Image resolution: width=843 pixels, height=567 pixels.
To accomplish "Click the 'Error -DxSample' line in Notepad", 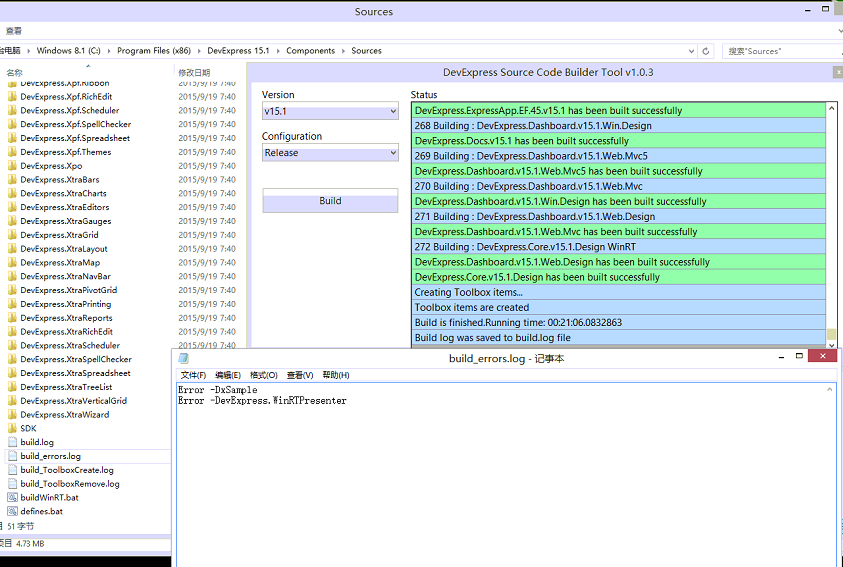I will click(x=218, y=390).
